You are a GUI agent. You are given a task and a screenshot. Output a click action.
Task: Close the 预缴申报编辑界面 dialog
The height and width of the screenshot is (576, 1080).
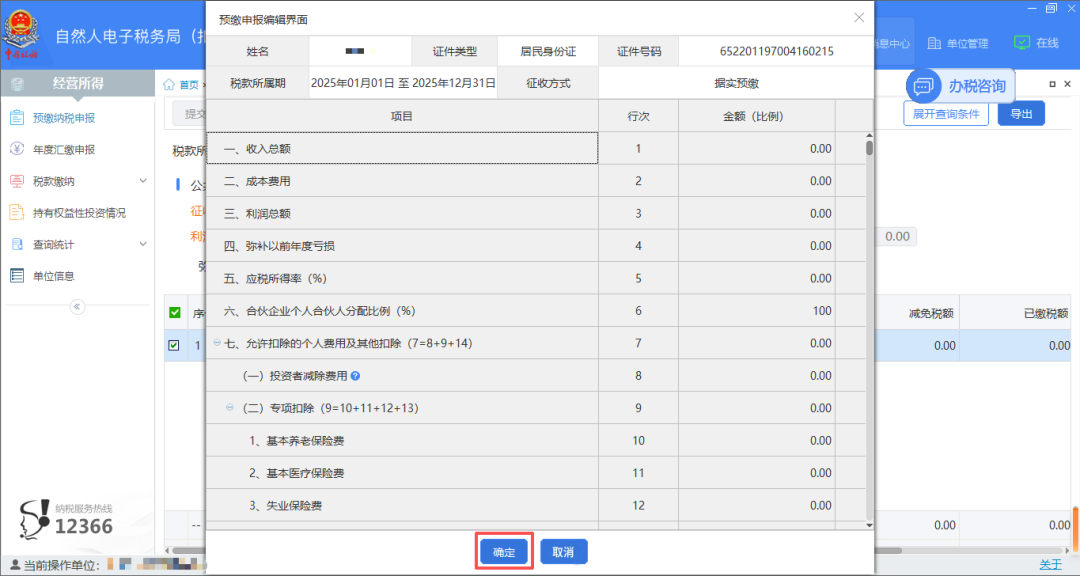point(859,18)
